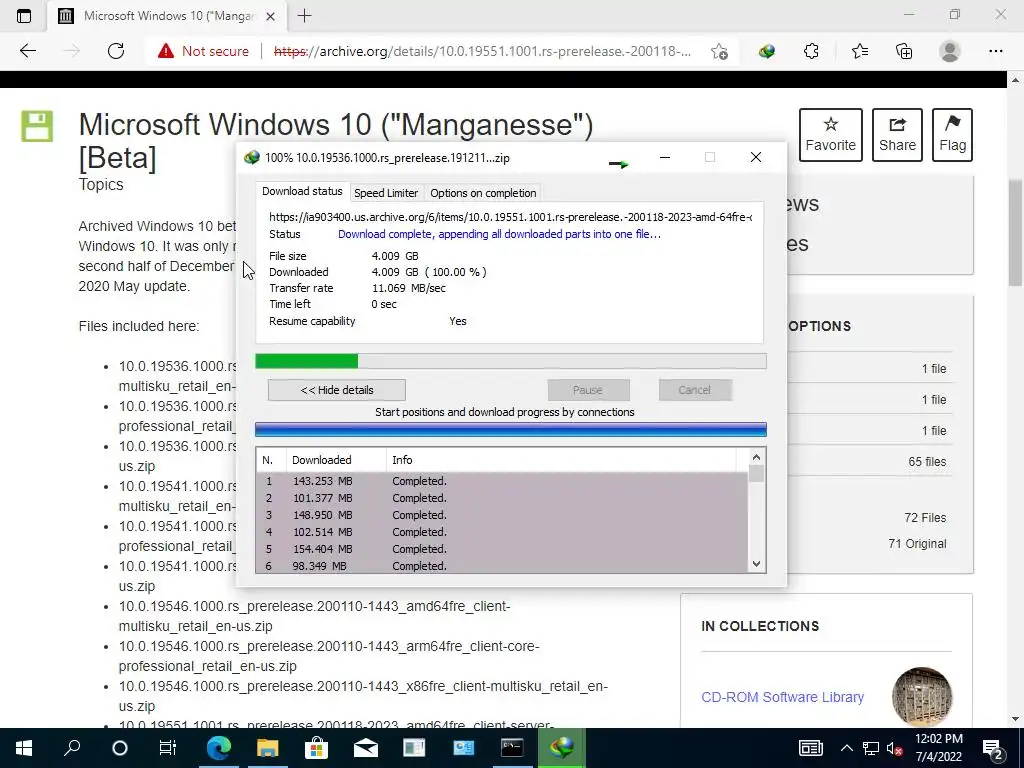The image size is (1024, 768).
Task: Open the taskbar Search icon
Action: 72,748
